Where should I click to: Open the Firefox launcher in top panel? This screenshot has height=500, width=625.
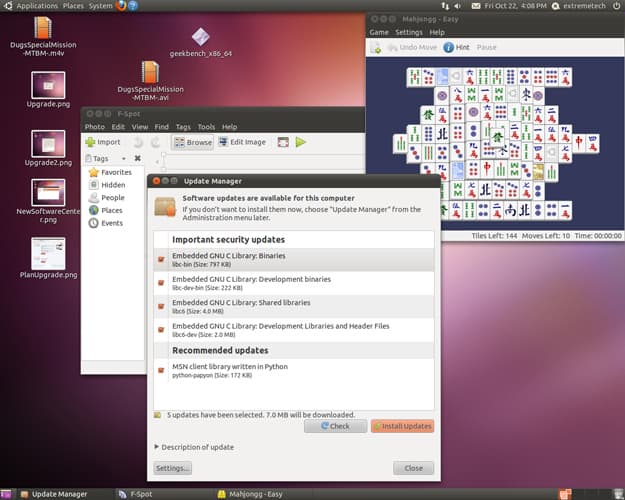click(x=121, y=6)
